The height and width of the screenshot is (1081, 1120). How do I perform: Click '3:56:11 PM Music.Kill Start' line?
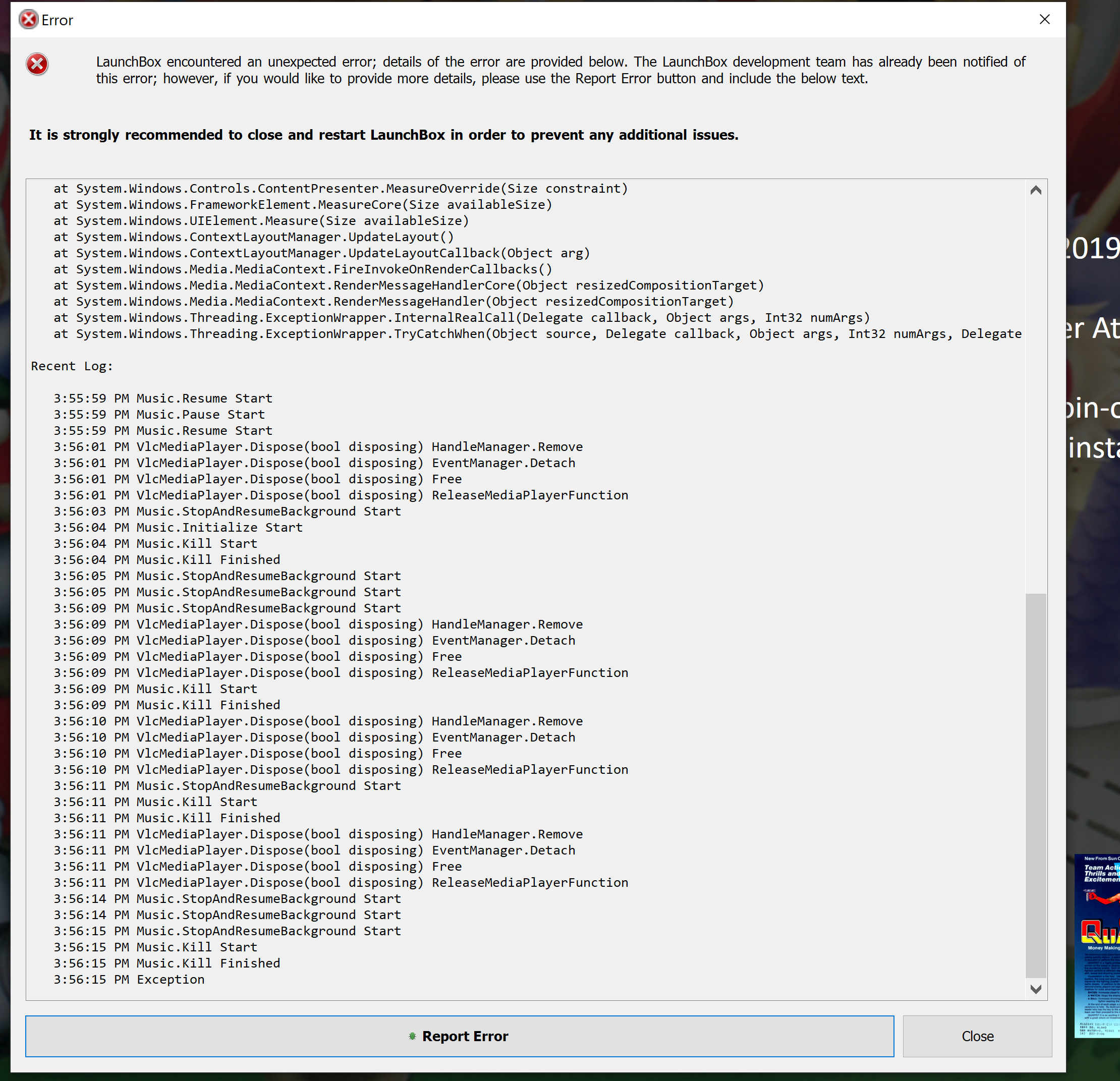click(x=155, y=802)
